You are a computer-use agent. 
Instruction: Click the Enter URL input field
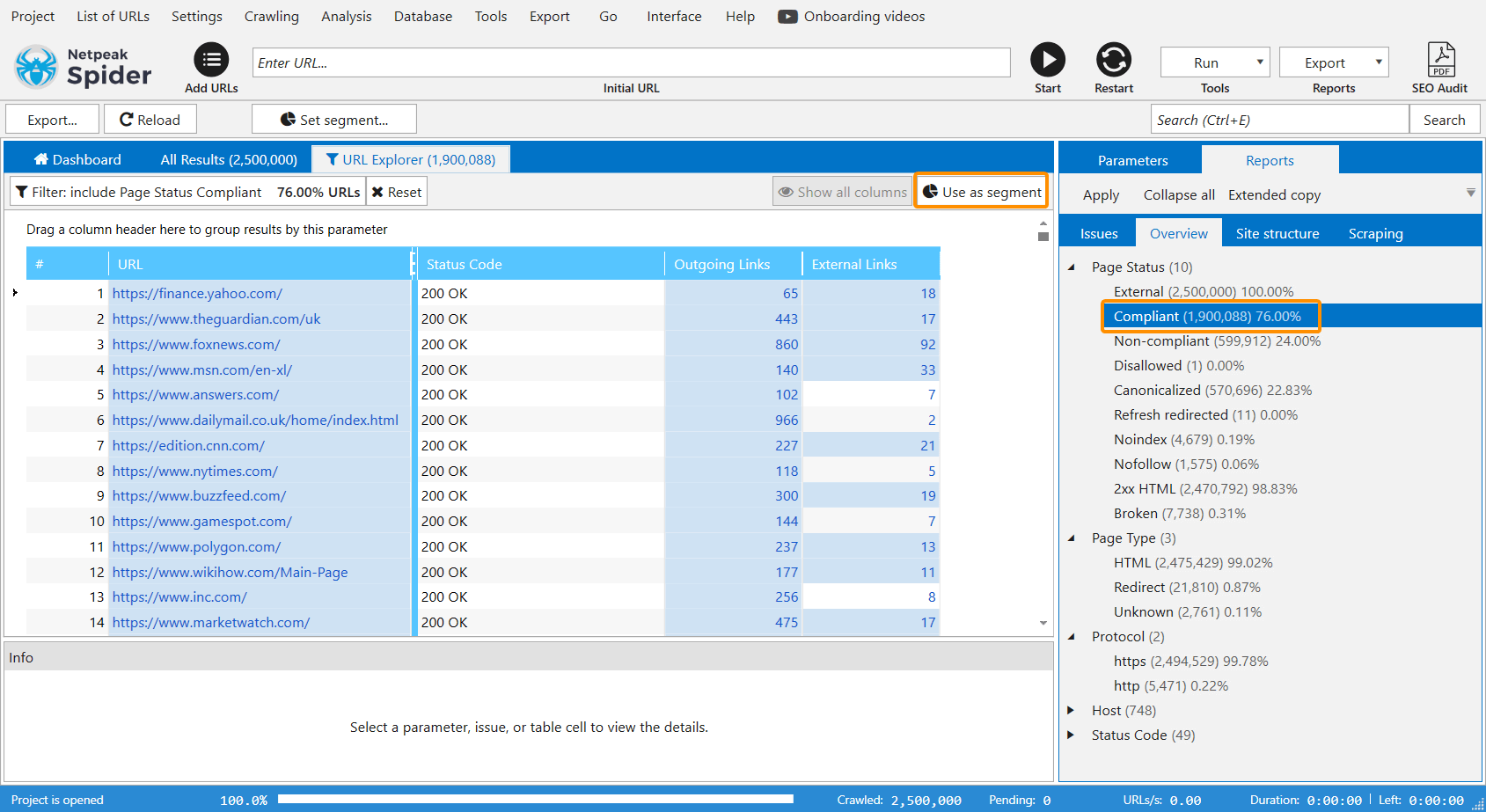[631, 62]
